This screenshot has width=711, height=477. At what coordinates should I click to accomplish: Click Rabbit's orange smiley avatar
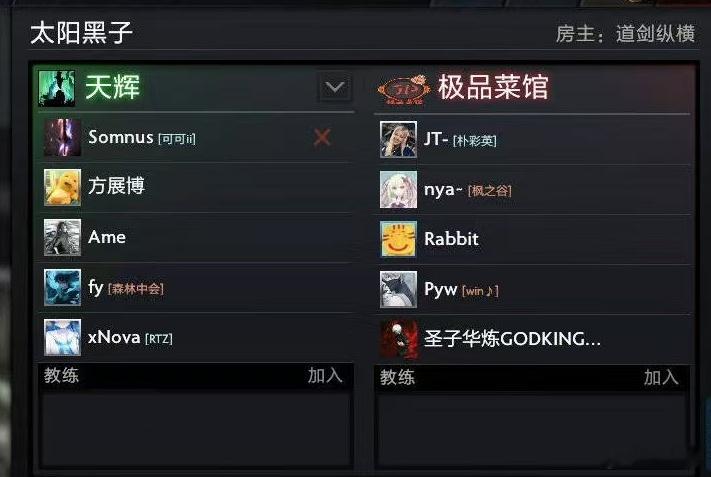[398, 239]
